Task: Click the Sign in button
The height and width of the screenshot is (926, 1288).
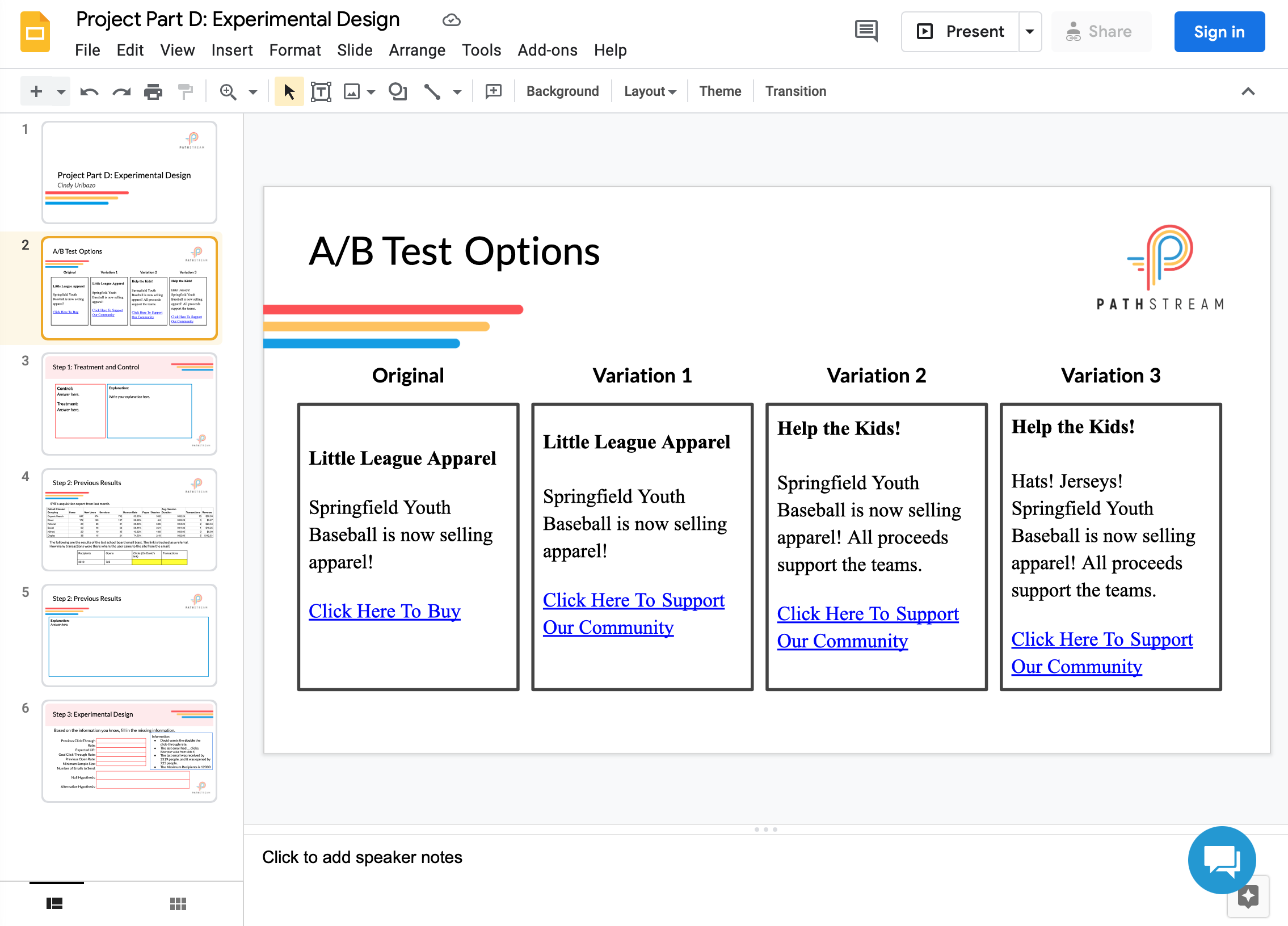Action: pos(1219,32)
